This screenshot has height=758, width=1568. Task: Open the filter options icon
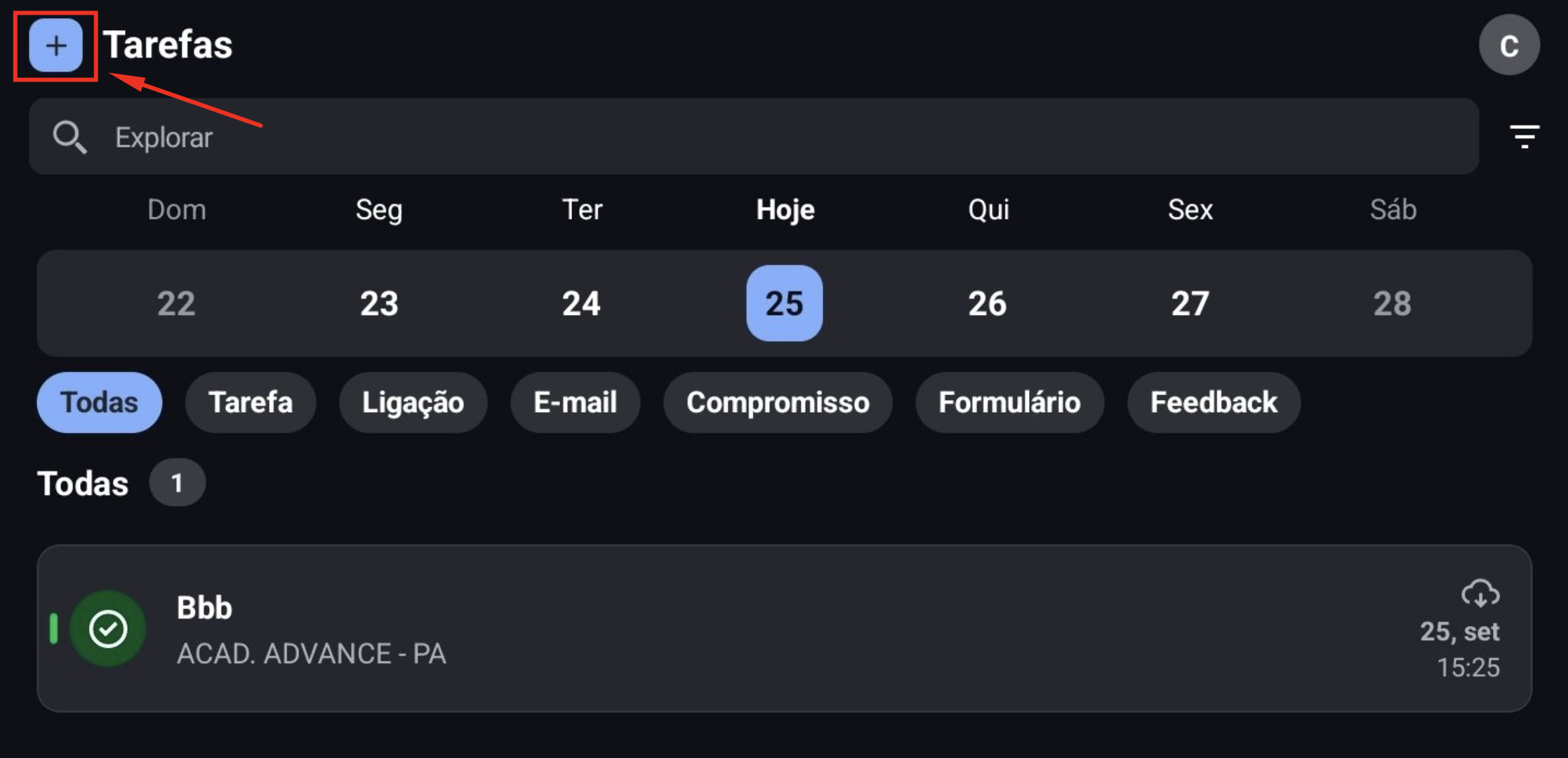(1524, 136)
